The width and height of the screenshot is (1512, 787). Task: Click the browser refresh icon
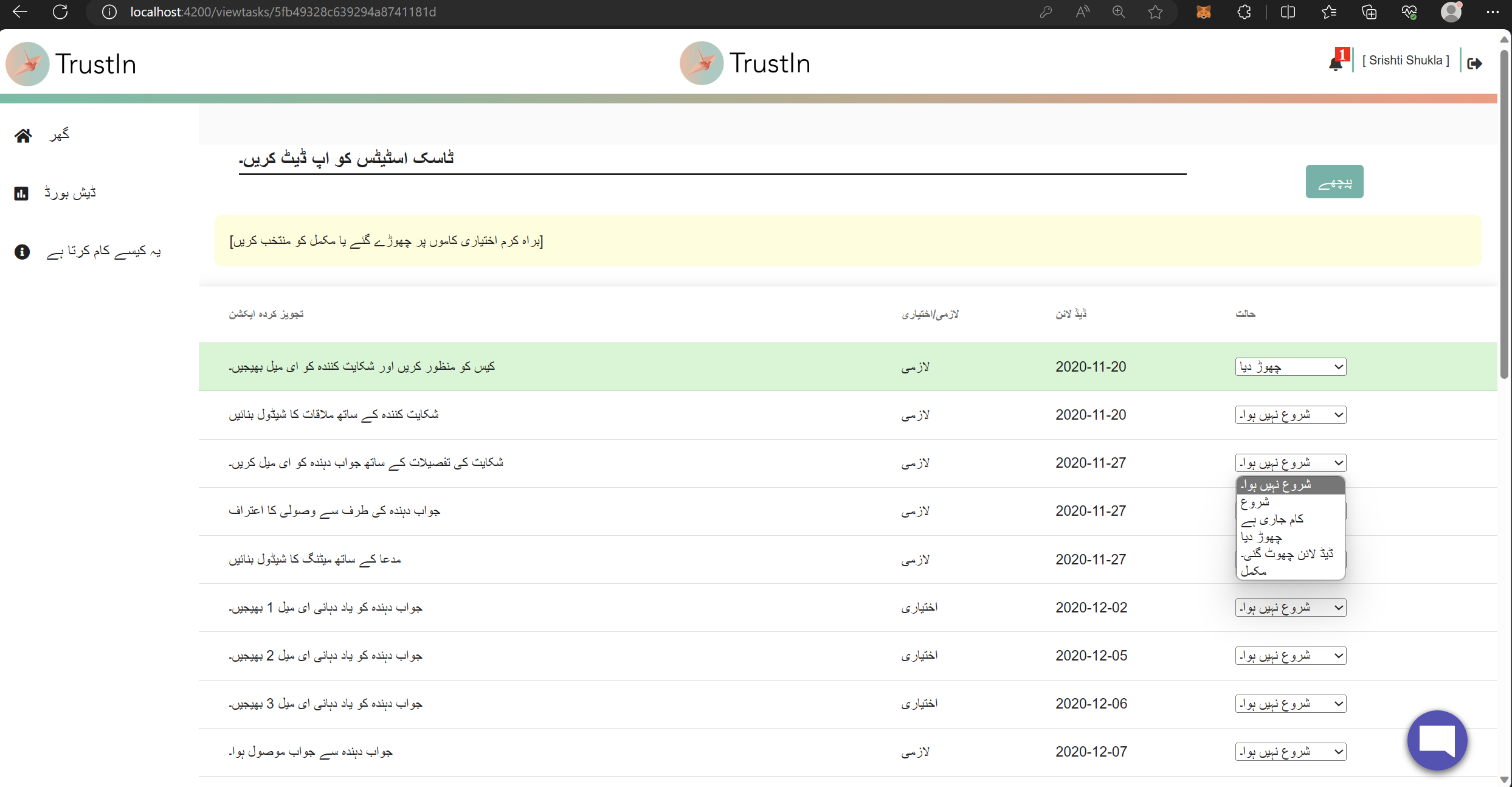tap(60, 12)
